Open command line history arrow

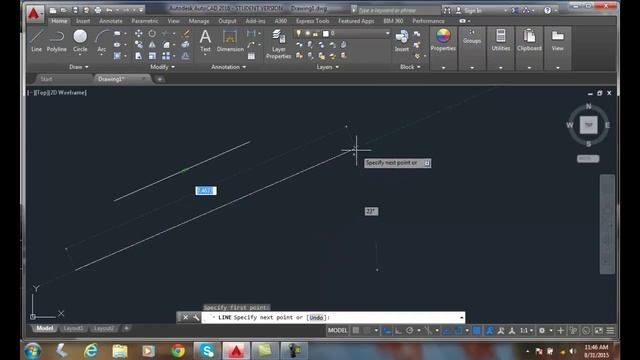(x=462, y=318)
